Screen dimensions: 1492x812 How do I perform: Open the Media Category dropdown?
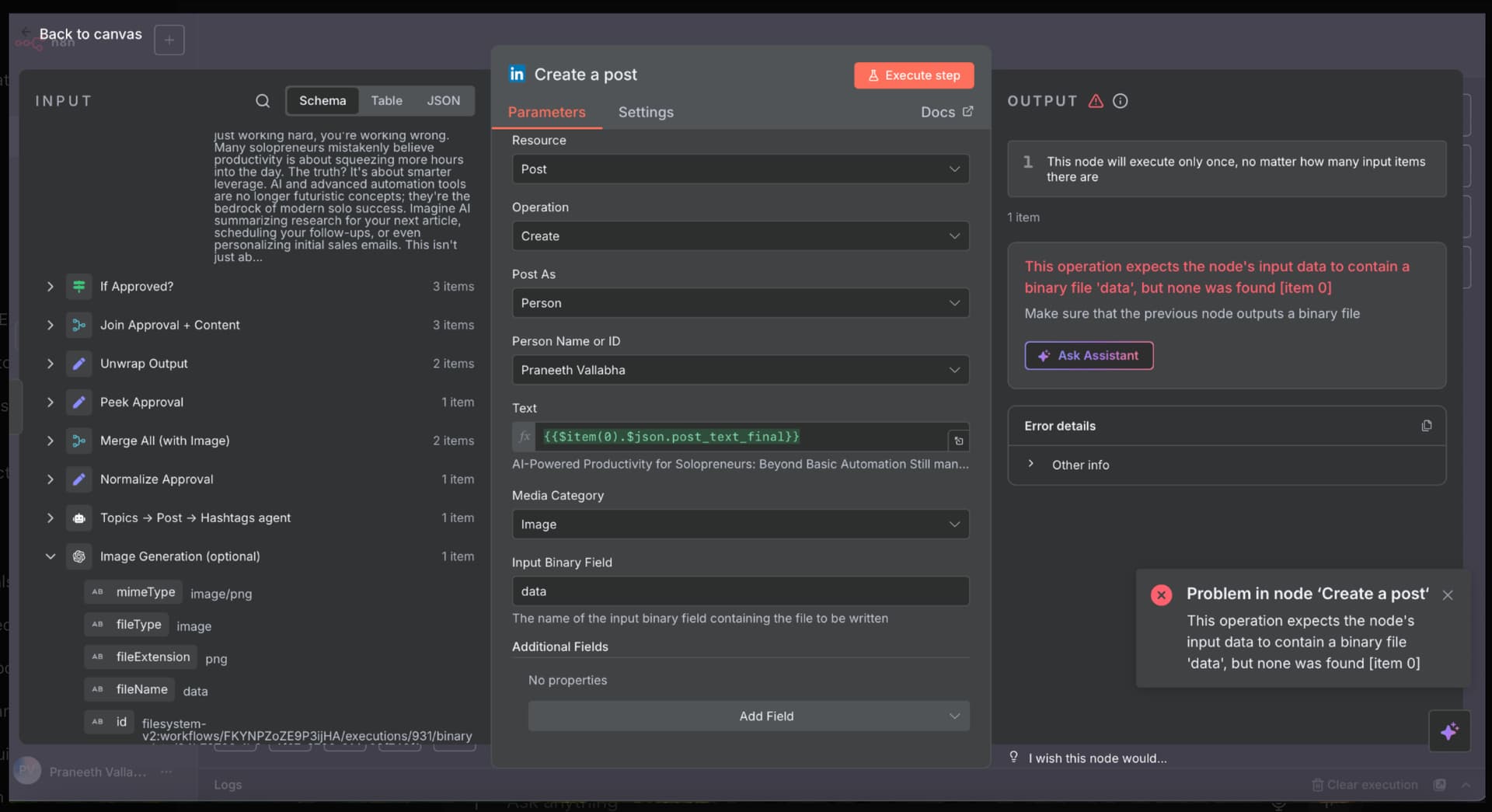tap(740, 524)
